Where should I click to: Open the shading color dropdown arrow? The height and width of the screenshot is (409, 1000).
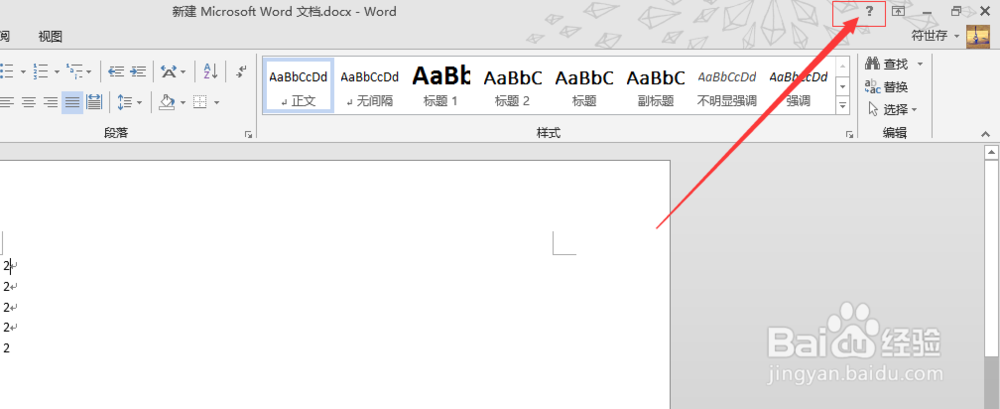183,102
